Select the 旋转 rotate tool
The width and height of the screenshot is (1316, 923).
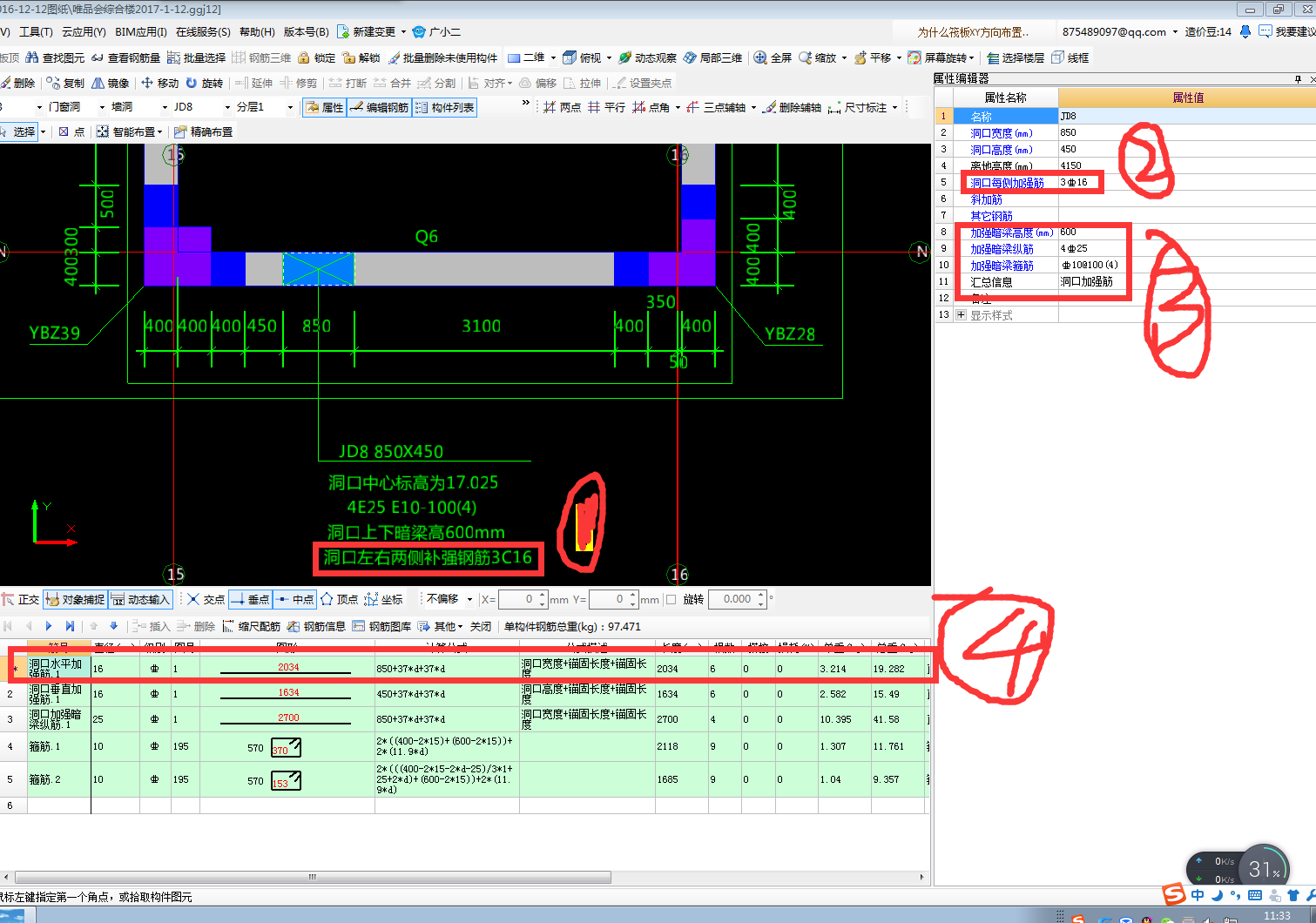[x=205, y=83]
